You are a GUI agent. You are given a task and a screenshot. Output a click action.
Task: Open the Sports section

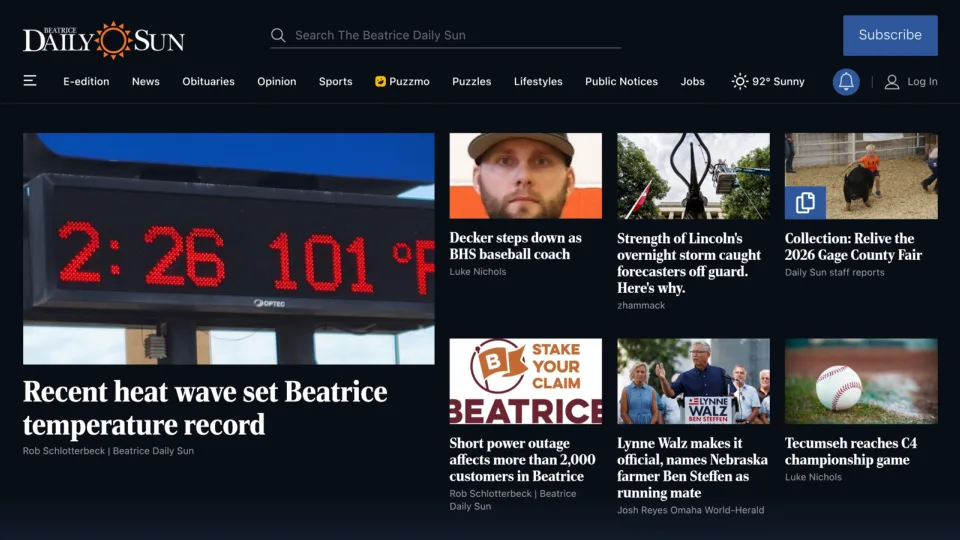336,81
